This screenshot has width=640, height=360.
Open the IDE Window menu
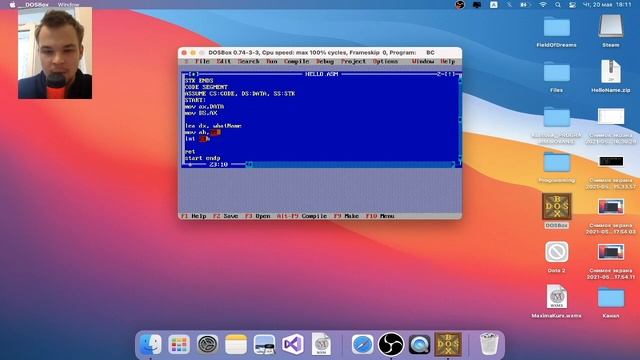(422, 61)
